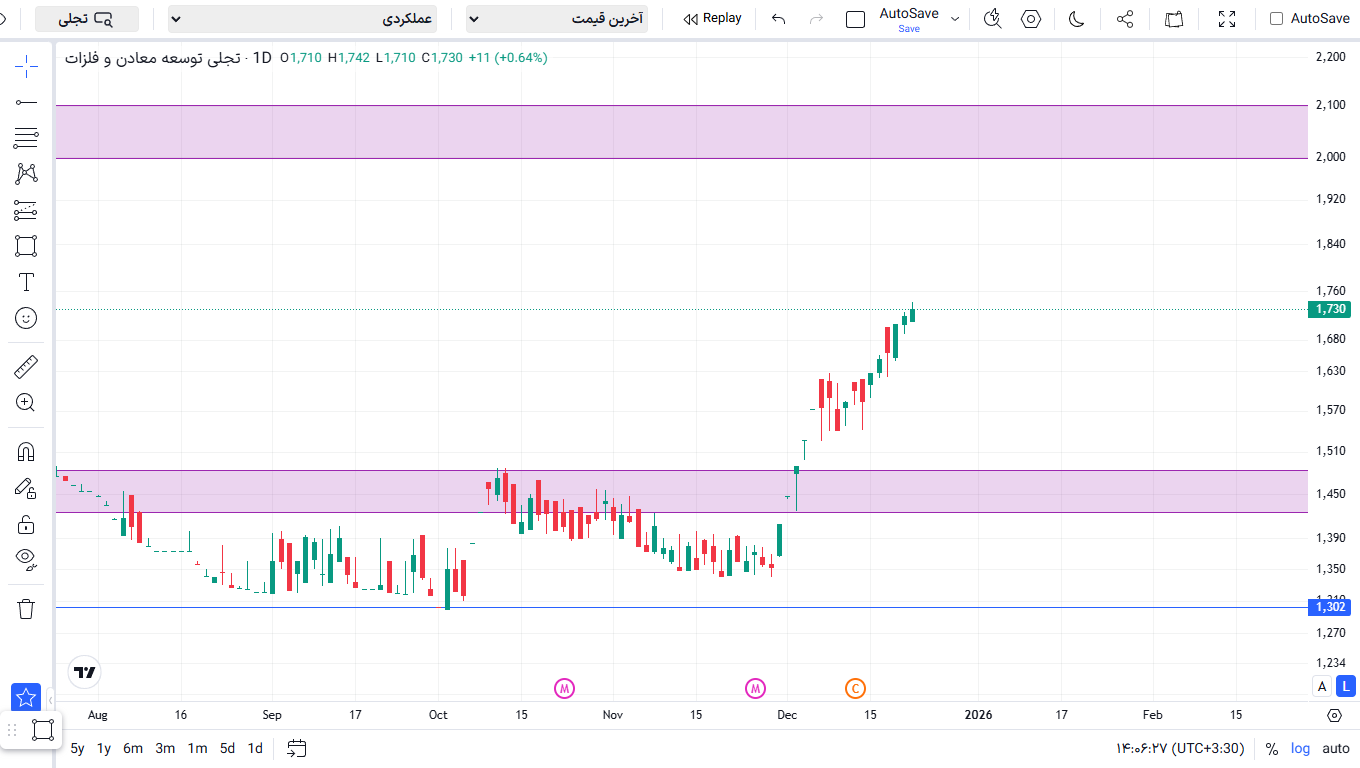Click the trash icon to remove drawings
The image size is (1360, 768).
tap(26, 608)
